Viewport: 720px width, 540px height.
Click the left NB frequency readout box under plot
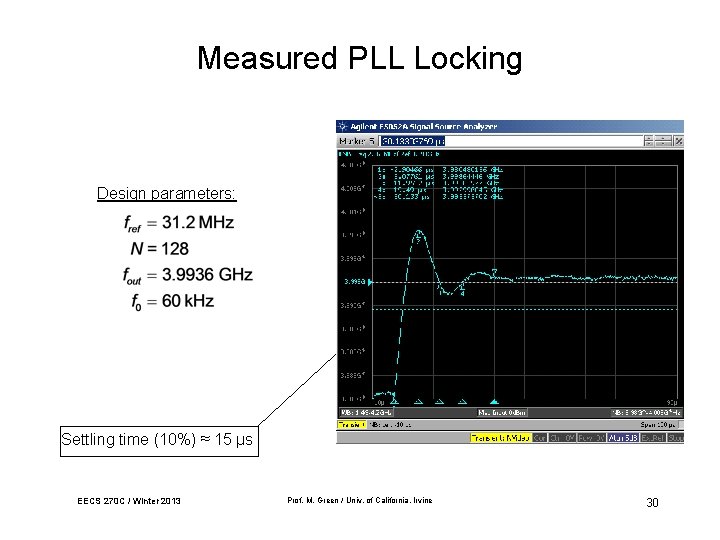click(x=366, y=412)
